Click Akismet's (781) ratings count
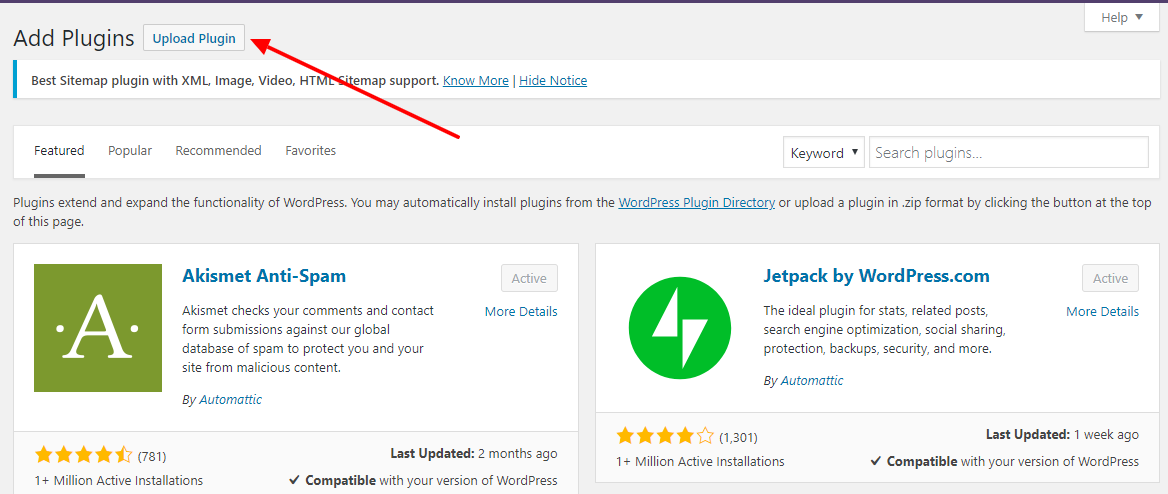This screenshot has width=1168, height=494. [152, 456]
